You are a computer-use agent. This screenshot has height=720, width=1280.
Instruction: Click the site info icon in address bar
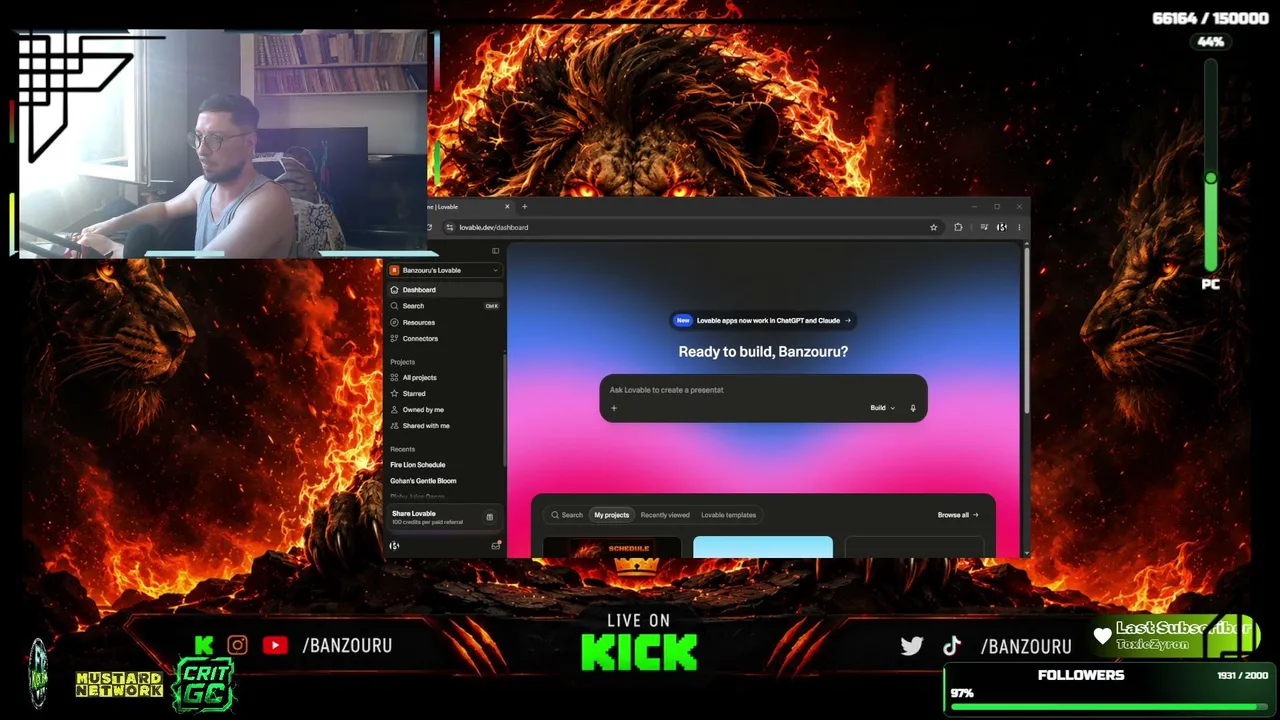tap(450, 227)
